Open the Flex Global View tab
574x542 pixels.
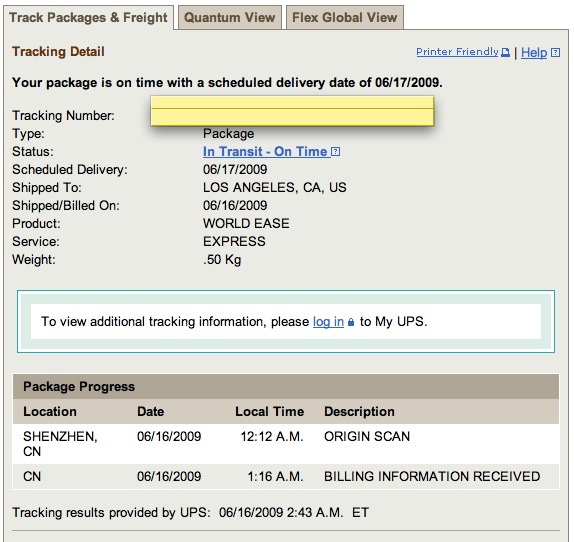344,17
